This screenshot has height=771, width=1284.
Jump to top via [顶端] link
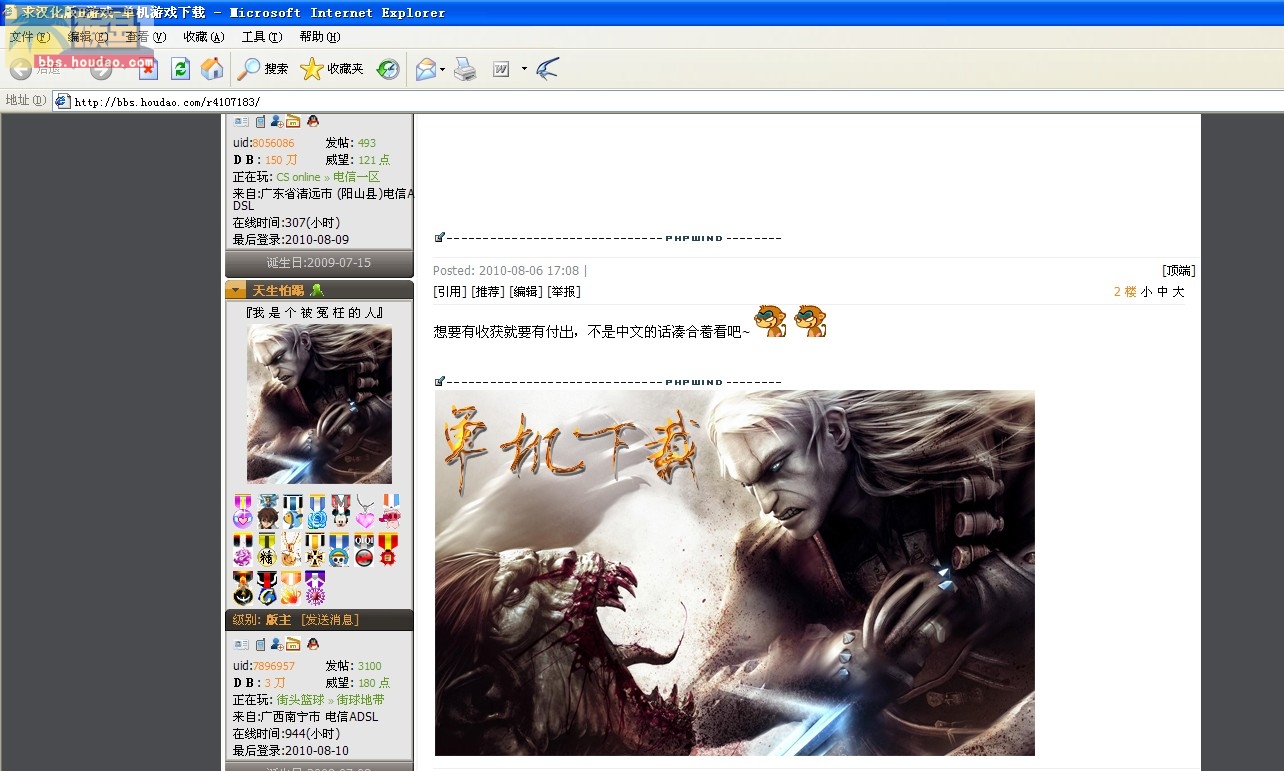coord(1178,271)
